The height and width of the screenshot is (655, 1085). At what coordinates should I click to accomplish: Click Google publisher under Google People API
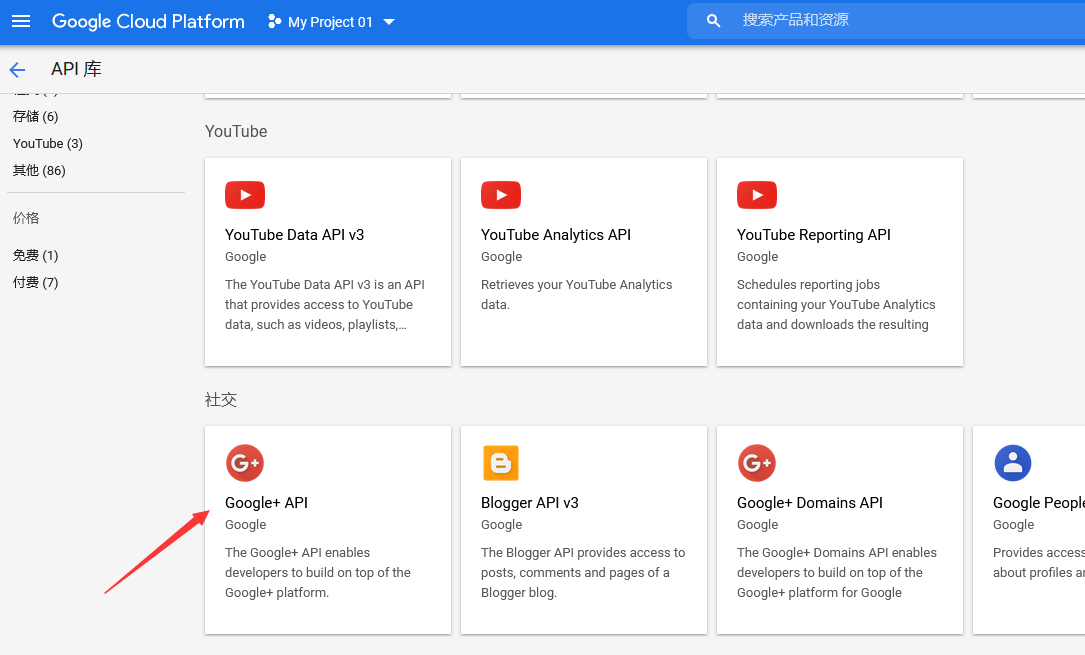coord(1014,524)
